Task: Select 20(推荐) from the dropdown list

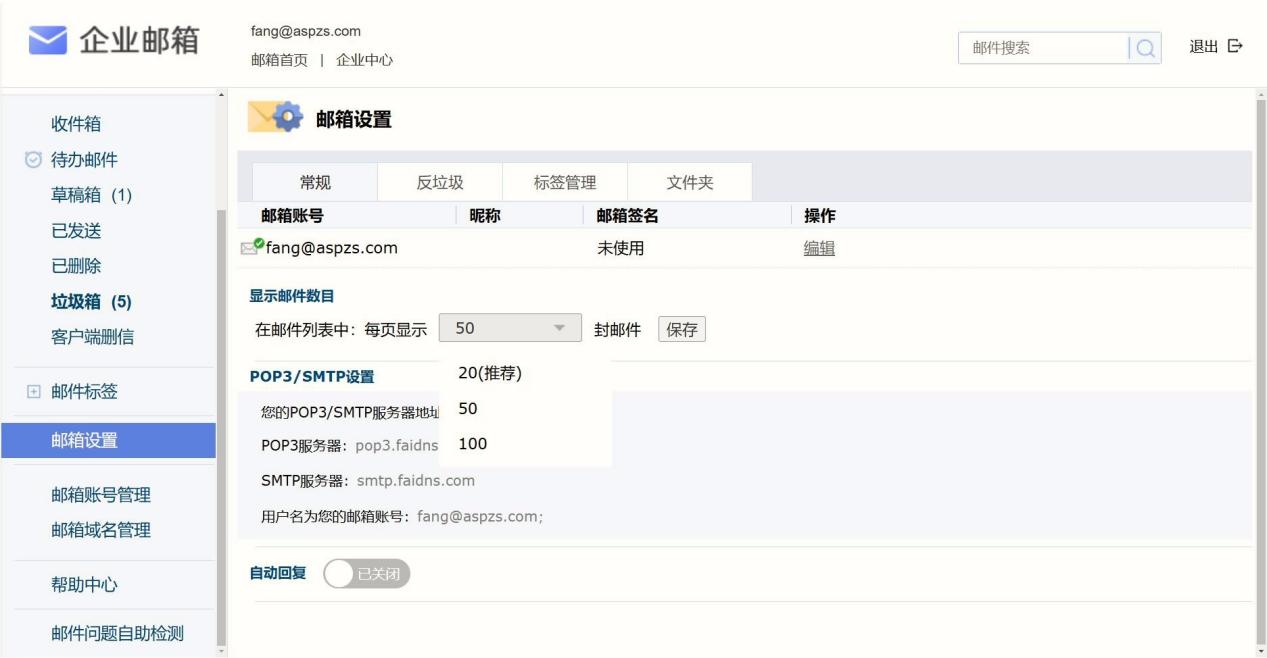Action: (x=490, y=373)
